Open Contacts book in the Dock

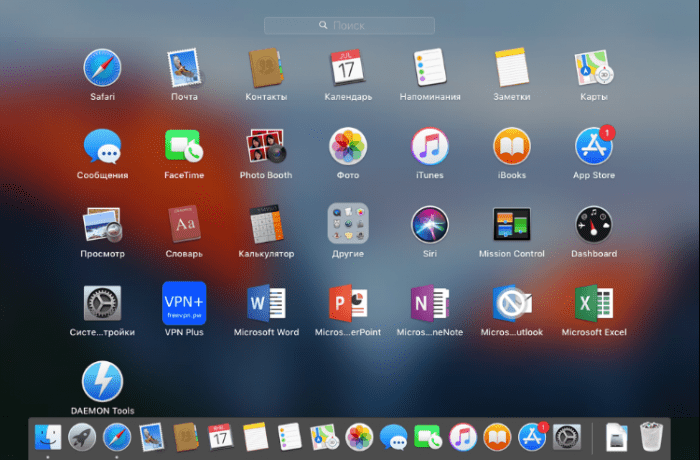tap(186, 437)
